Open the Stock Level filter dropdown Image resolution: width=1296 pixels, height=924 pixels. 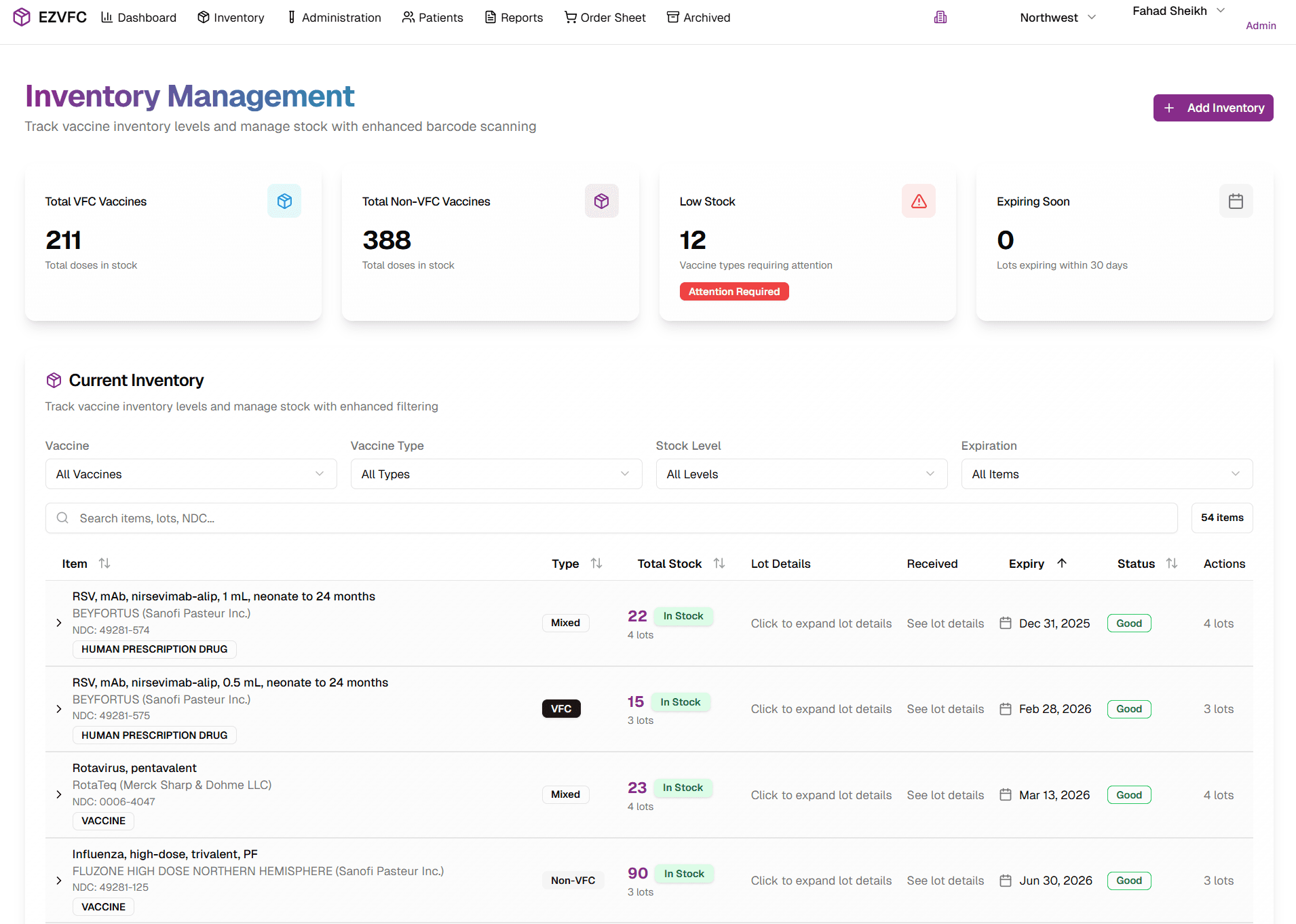pyautogui.click(x=801, y=474)
